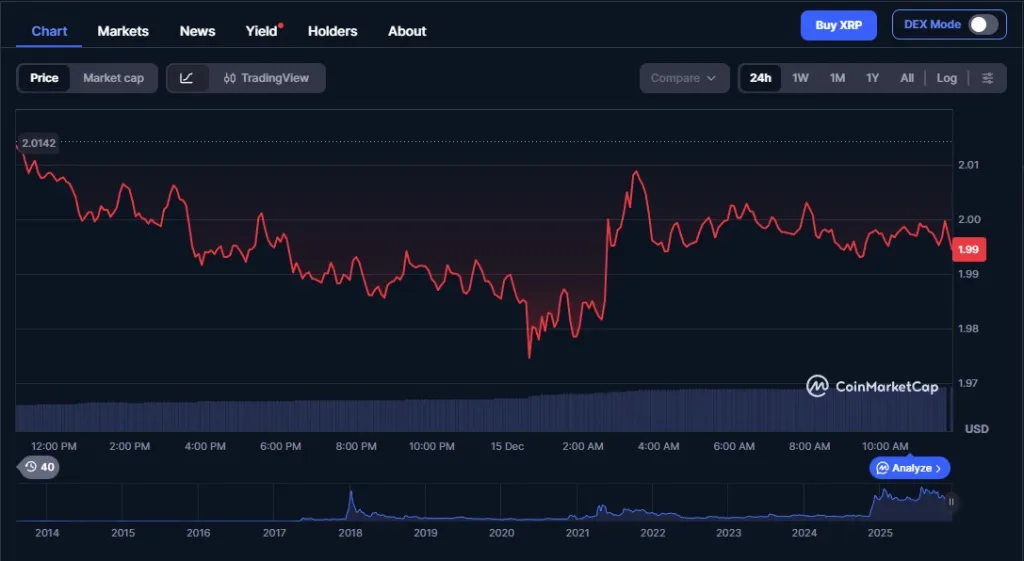Click the current price label 1.99
Viewport: 1024px width, 561px height.
968,250
